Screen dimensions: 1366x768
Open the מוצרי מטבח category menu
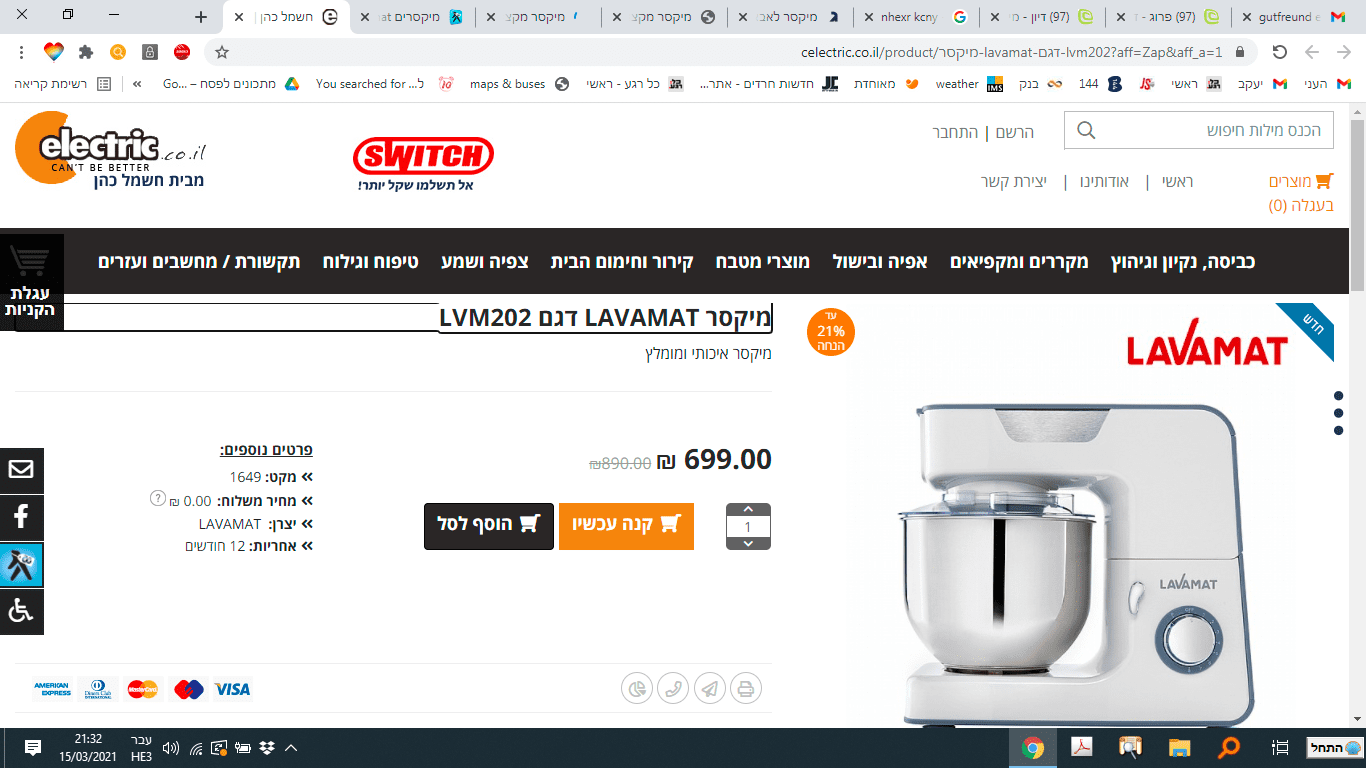tap(762, 262)
